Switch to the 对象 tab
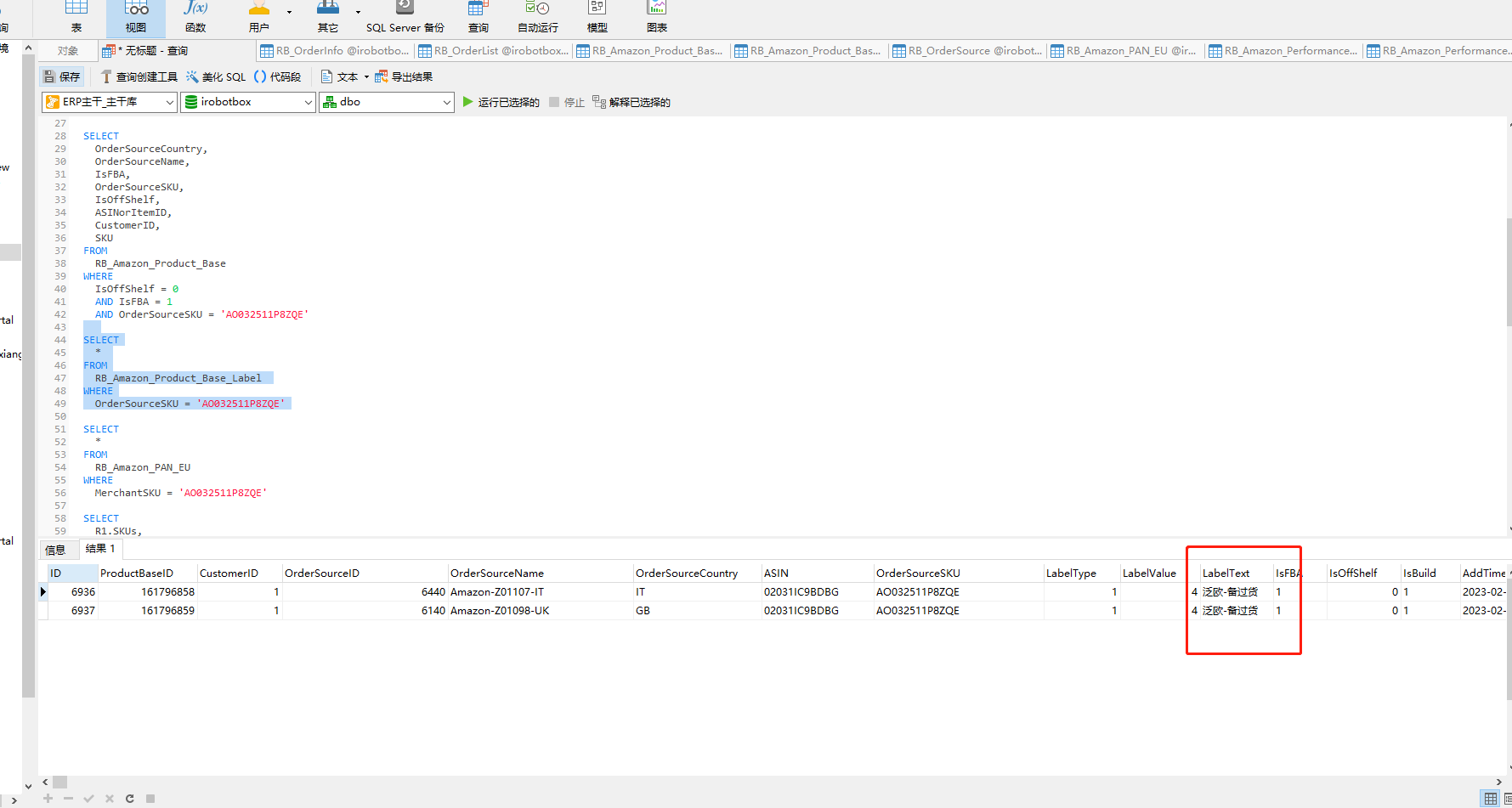 coord(68,51)
